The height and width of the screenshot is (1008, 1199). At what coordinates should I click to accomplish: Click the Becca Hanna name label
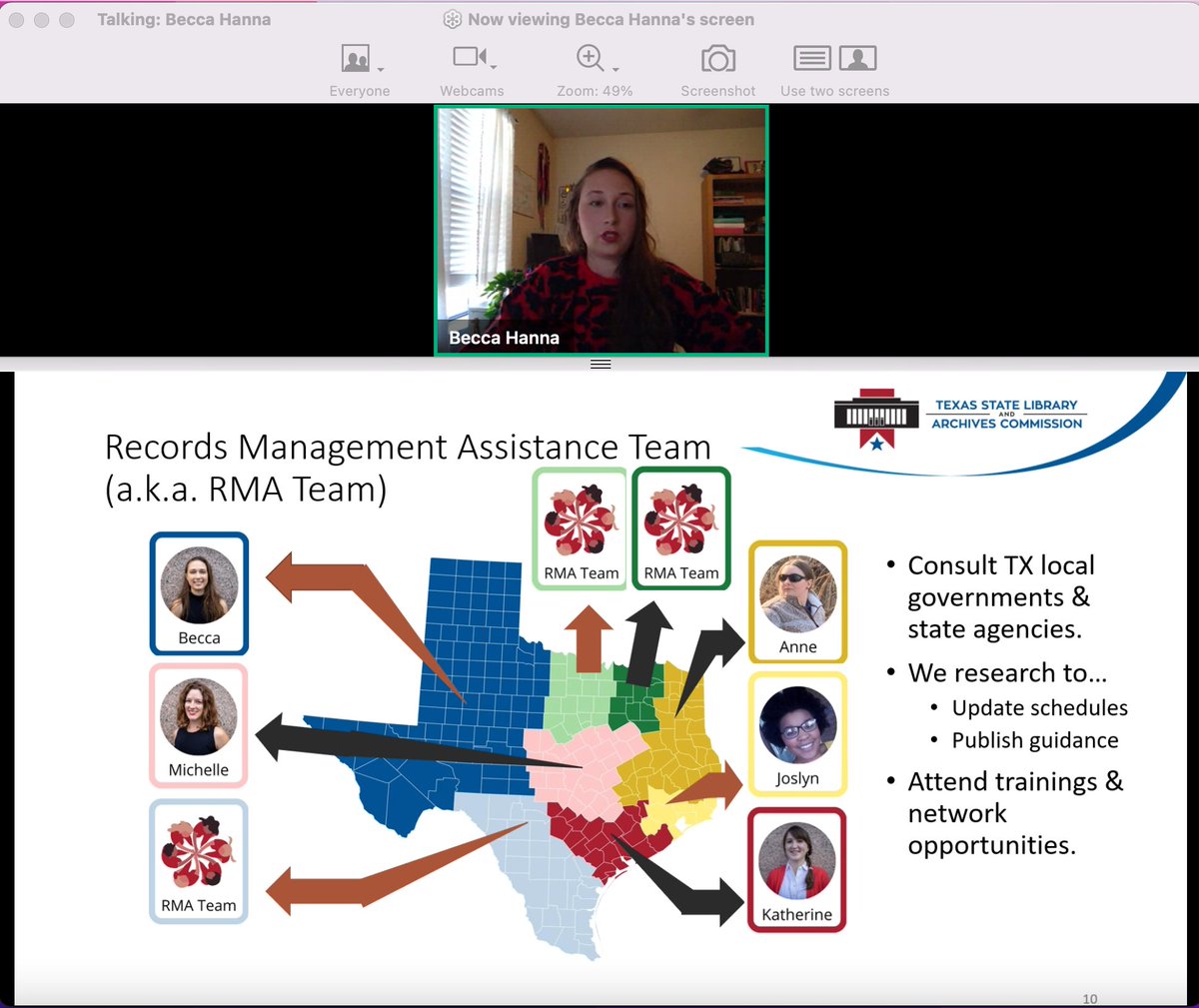pos(504,338)
